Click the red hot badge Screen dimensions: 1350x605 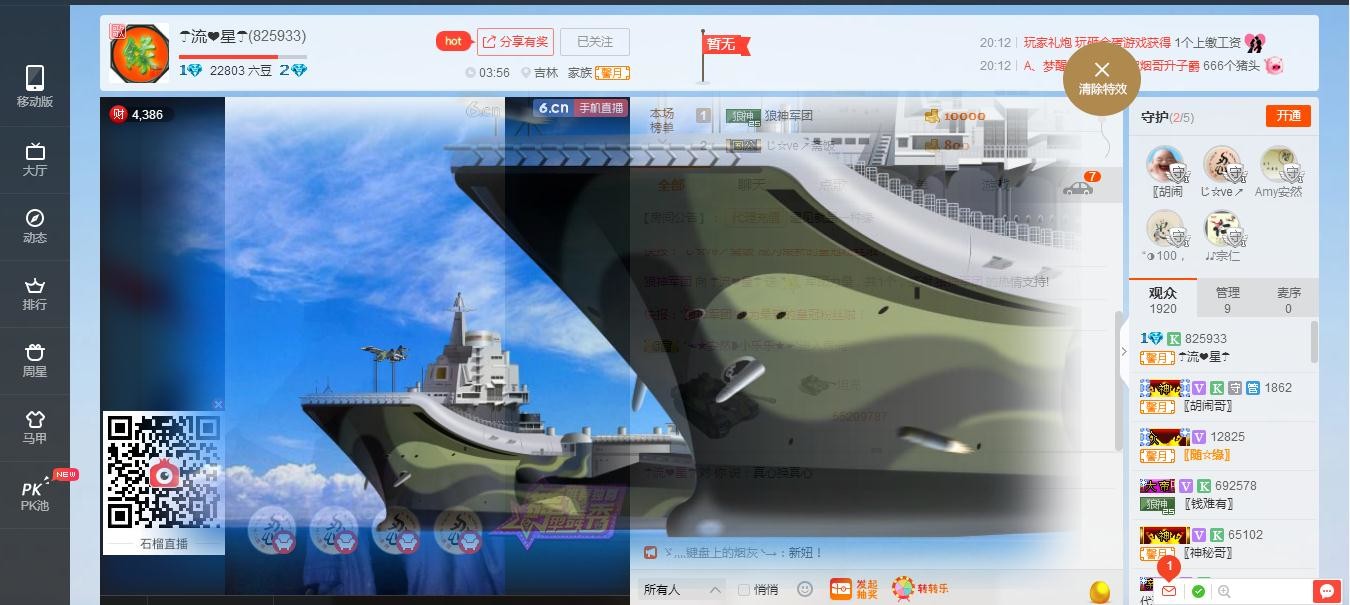click(x=453, y=41)
